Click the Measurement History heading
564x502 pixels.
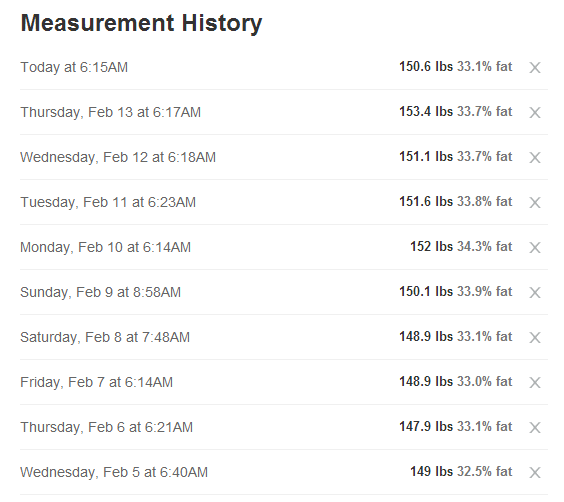[141, 23]
